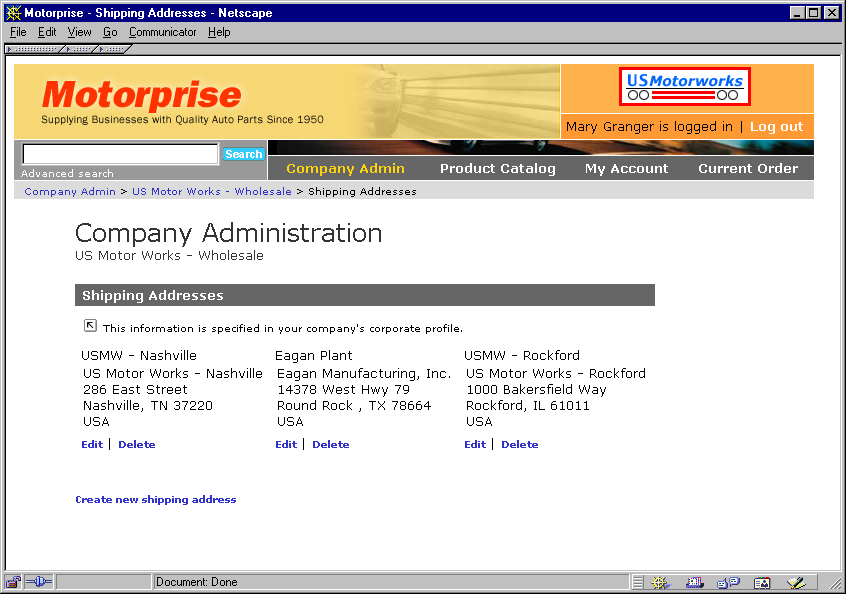Switch to the Product Catalog tab
The width and height of the screenshot is (846, 594).
[497, 168]
